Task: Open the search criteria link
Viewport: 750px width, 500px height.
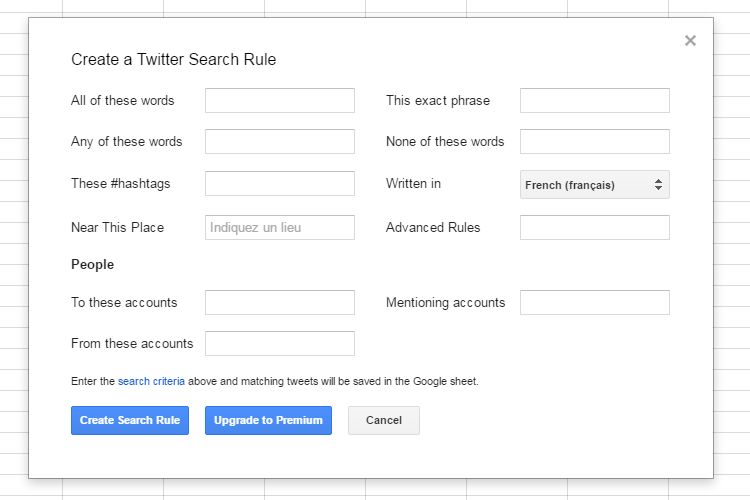Action: point(151,381)
